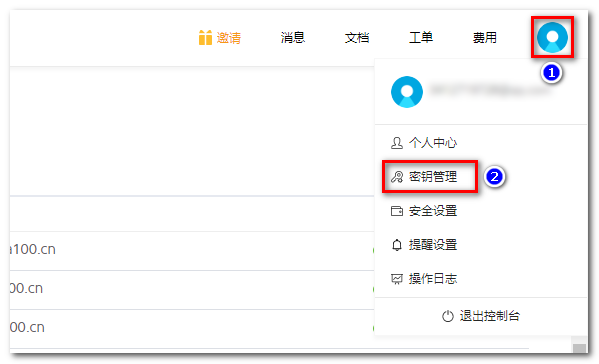Open 工单 in the top navigation
Screen dimensions: 599x364
[x=421, y=38]
